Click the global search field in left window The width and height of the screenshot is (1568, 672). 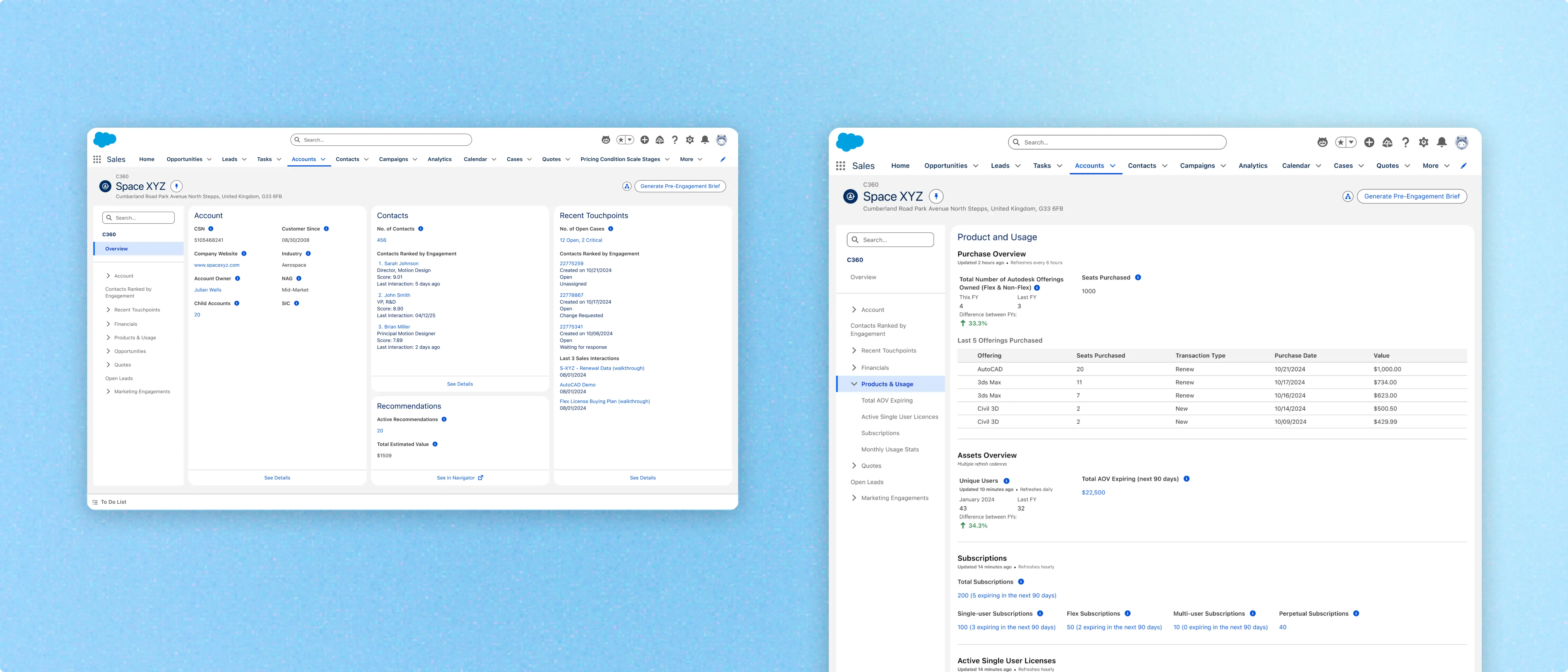pos(381,140)
